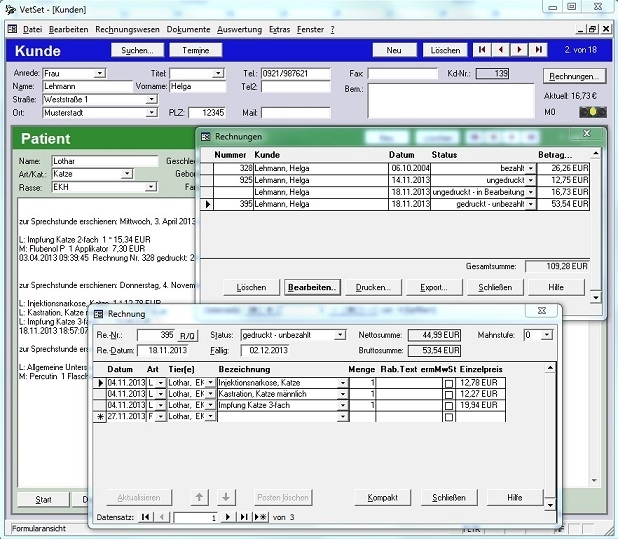Open the Bearbeiten menu
The width and height of the screenshot is (618, 539).
pos(69,29)
